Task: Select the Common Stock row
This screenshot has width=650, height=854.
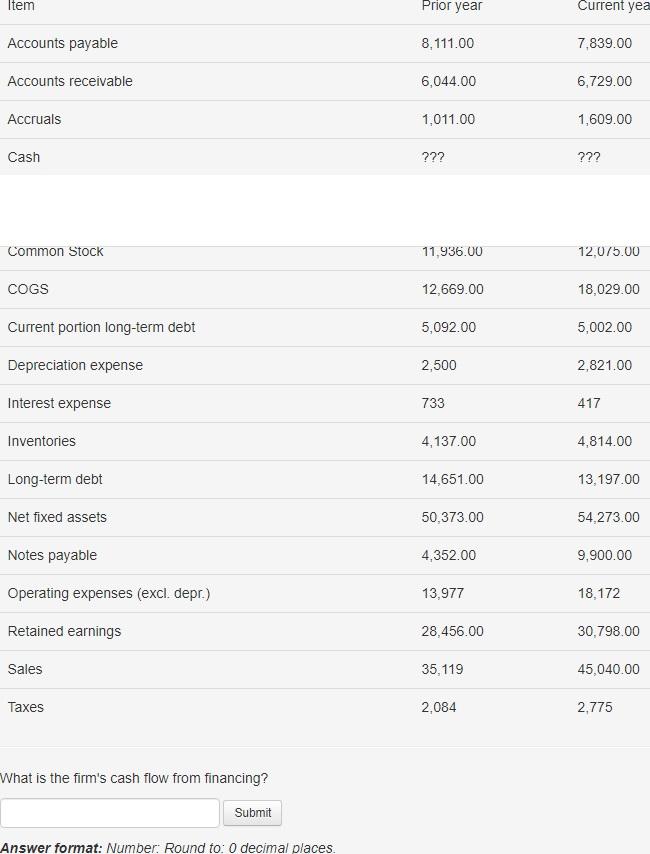Action: (55, 251)
